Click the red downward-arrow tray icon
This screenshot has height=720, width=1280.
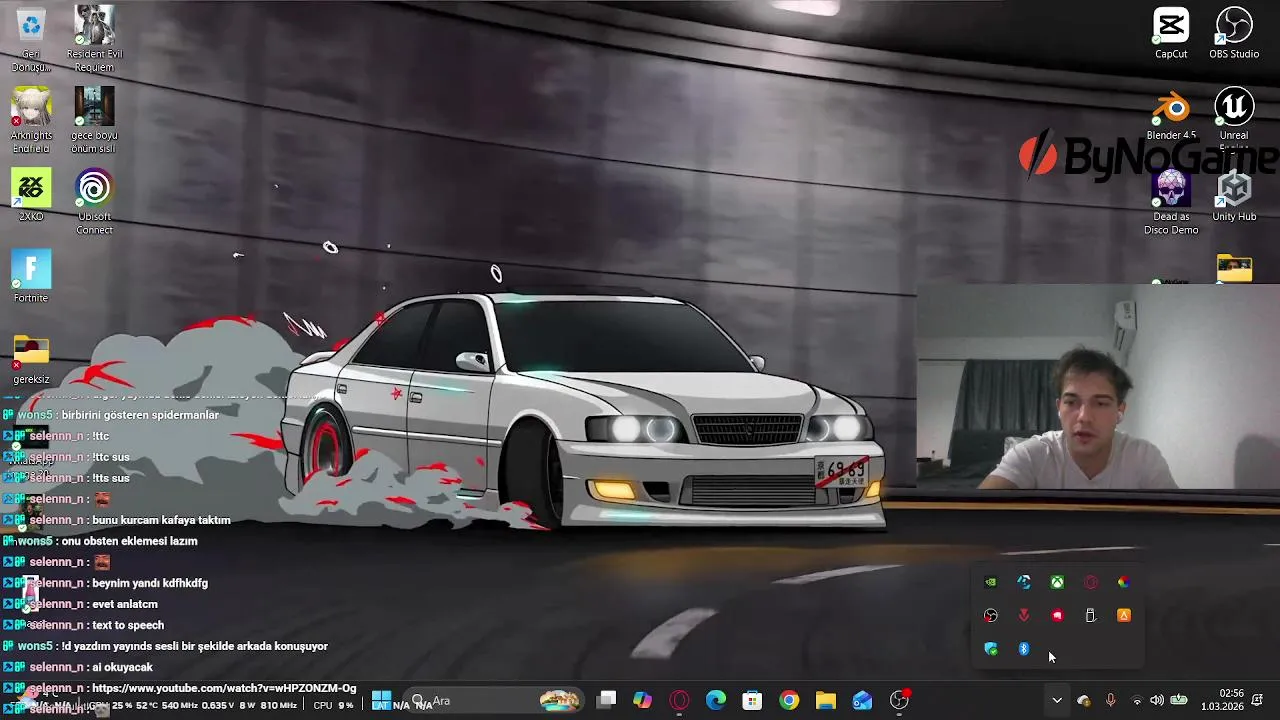1024,616
